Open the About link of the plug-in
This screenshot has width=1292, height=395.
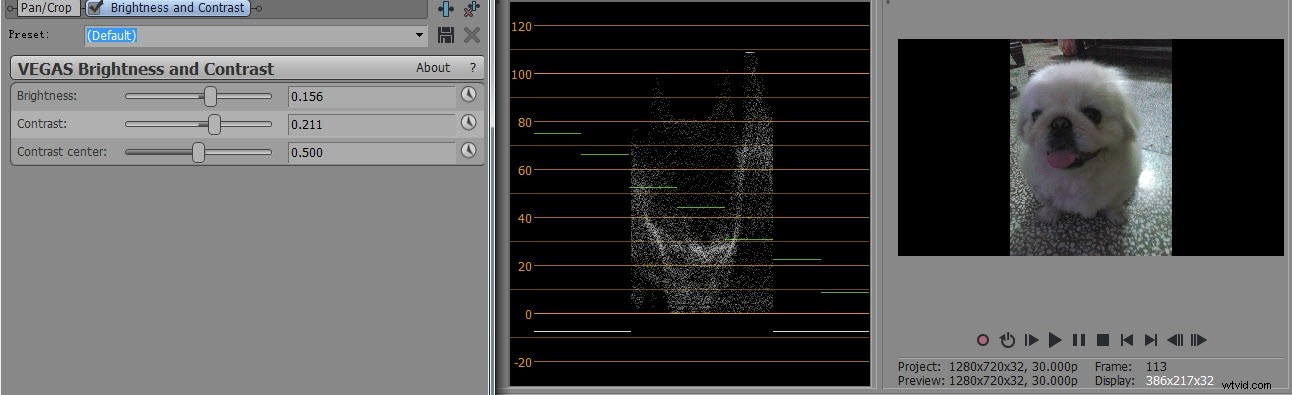coord(433,68)
